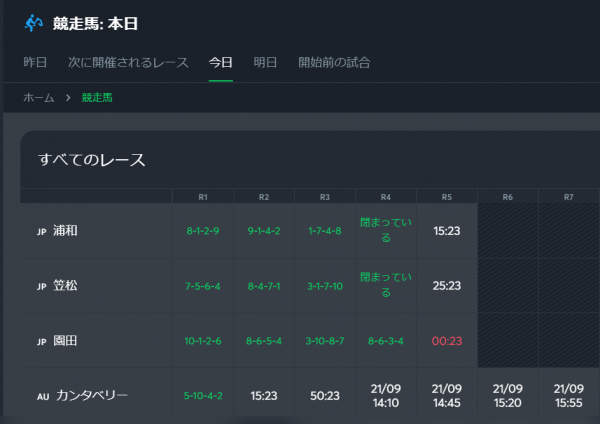Open the 浦和 racecourse row

(96, 231)
